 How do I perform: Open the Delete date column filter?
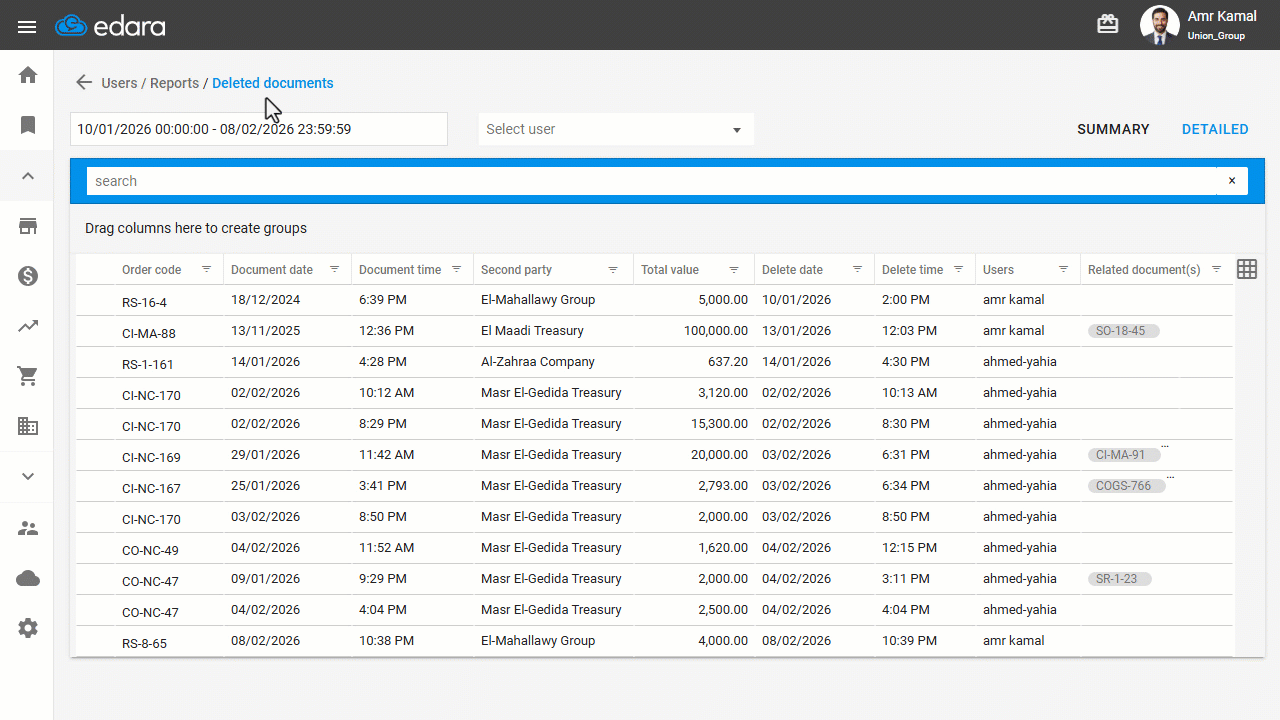click(x=857, y=269)
